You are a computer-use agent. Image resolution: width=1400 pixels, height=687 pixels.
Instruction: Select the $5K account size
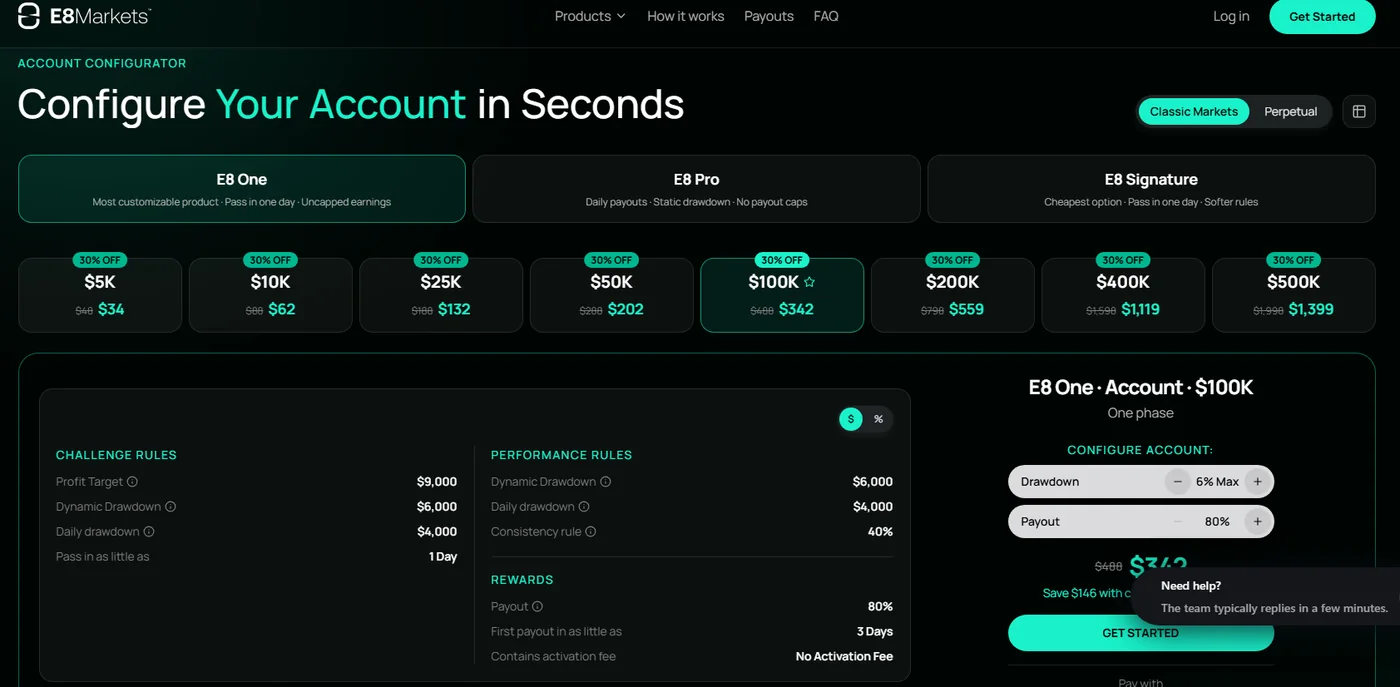click(x=100, y=295)
